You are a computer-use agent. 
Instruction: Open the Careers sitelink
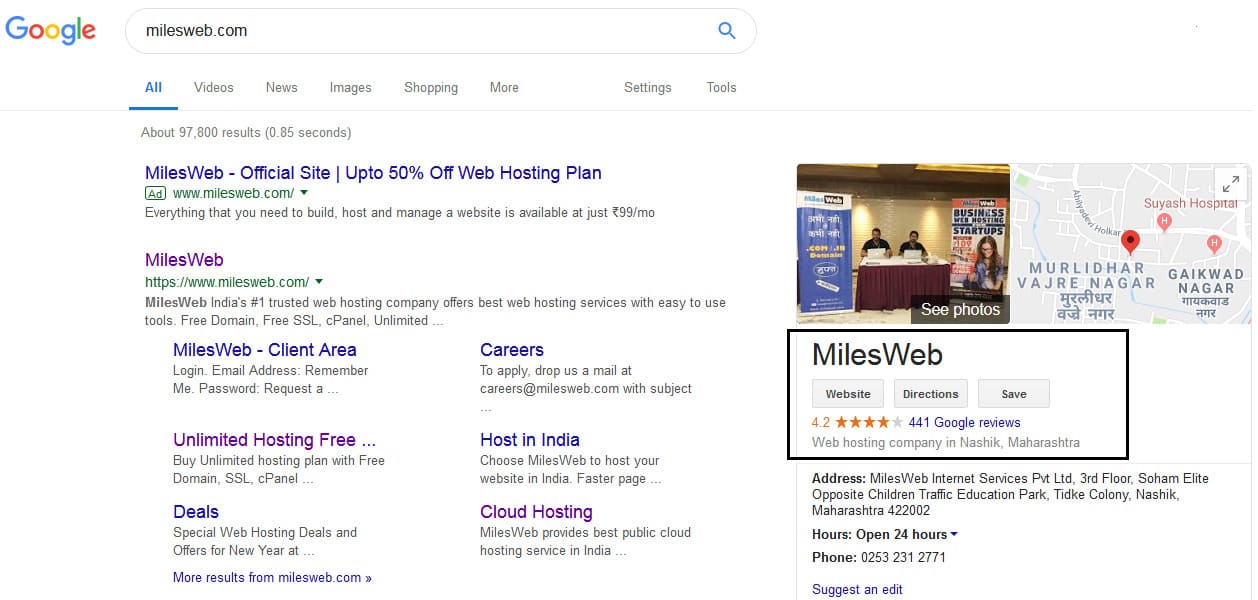(x=512, y=350)
